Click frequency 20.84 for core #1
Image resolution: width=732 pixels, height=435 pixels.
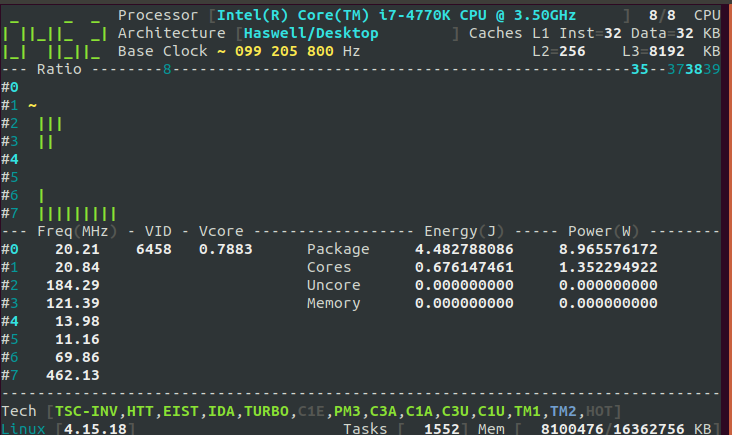pos(77,267)
